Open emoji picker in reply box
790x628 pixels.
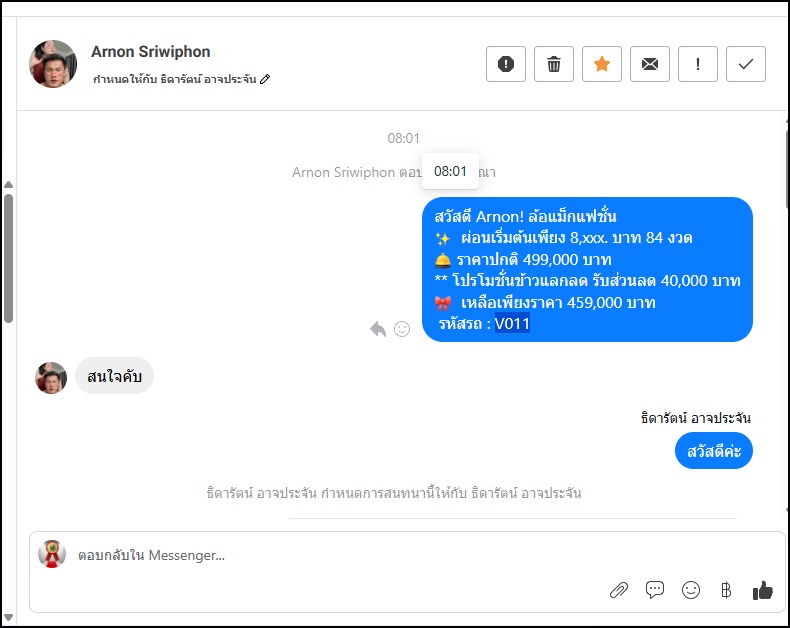[x=691, y=590]
